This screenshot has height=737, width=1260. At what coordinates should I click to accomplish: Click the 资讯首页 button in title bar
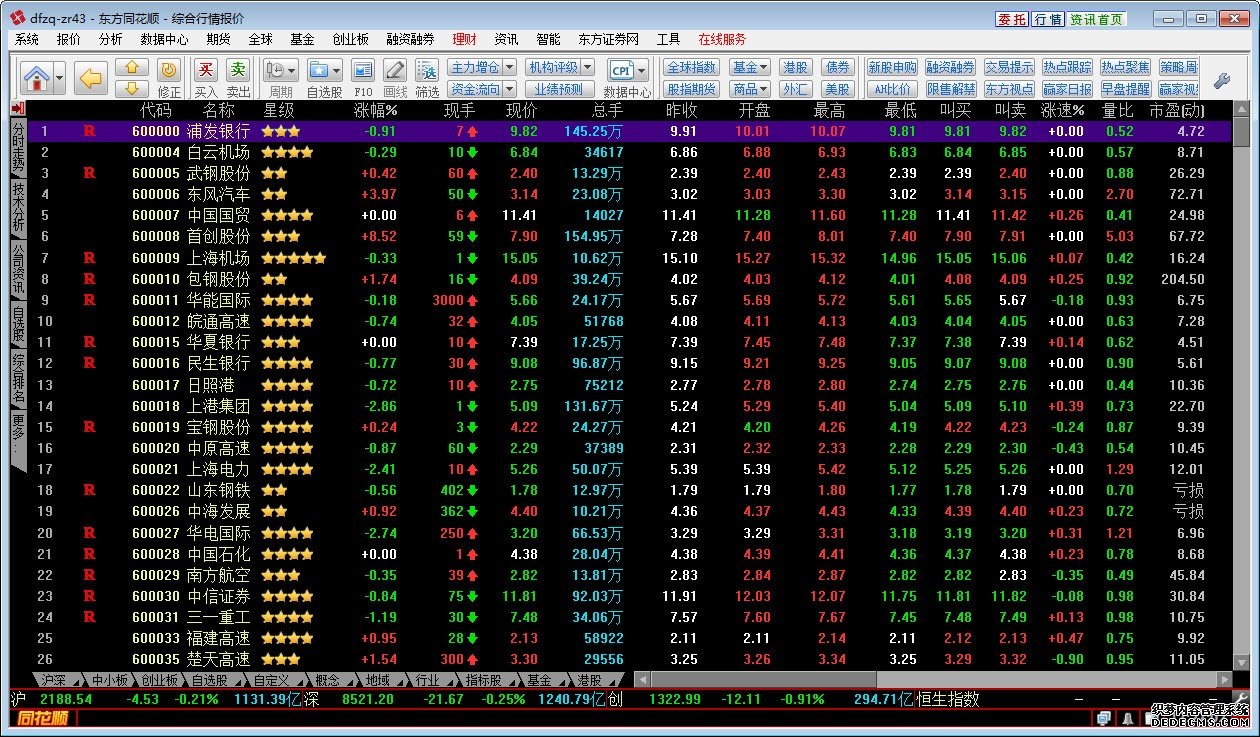tap(1096, 19)
